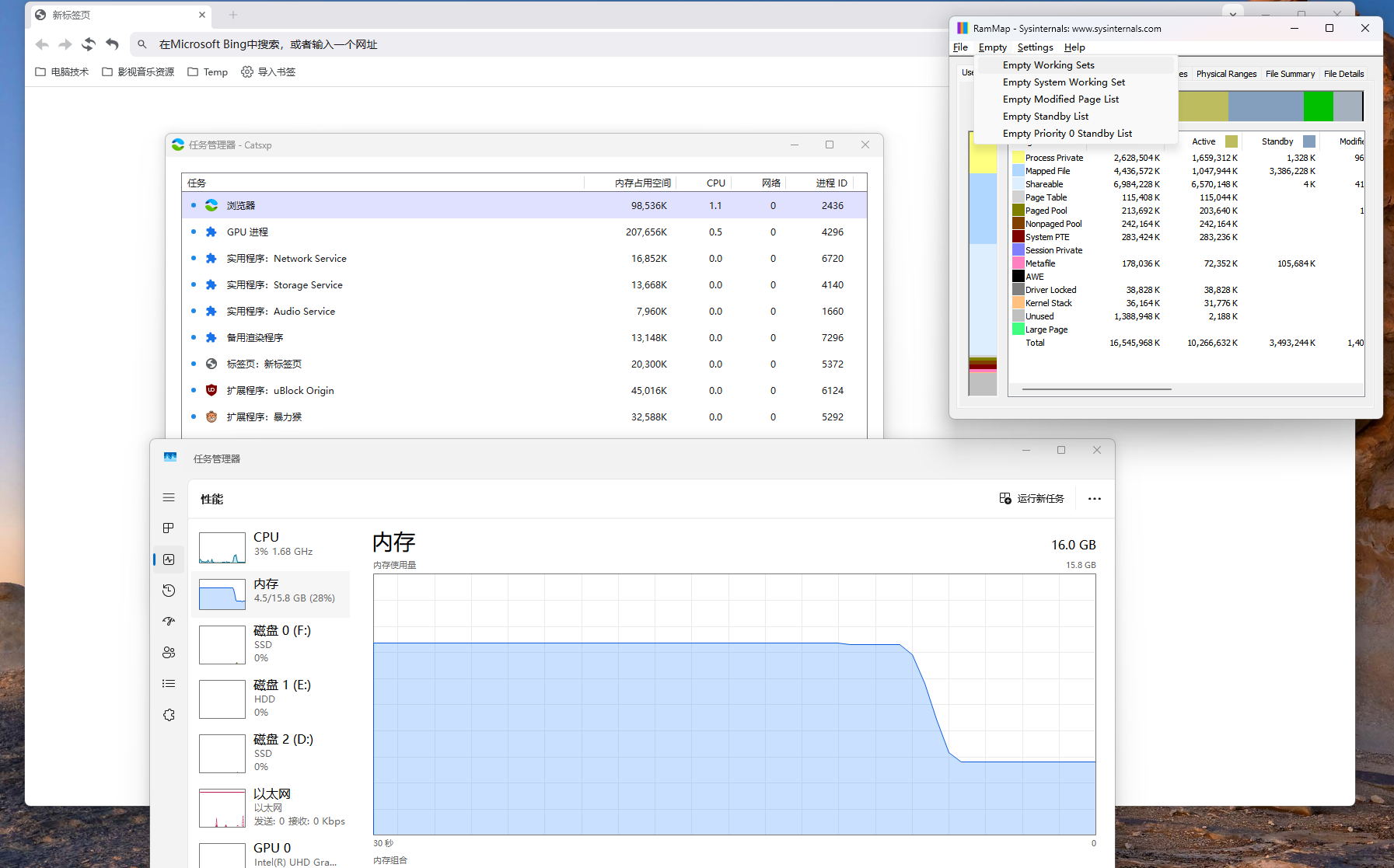Open the Startup apps icon in the sidebar
Viewport: 1394px width, 868px height.
[169, 622]
